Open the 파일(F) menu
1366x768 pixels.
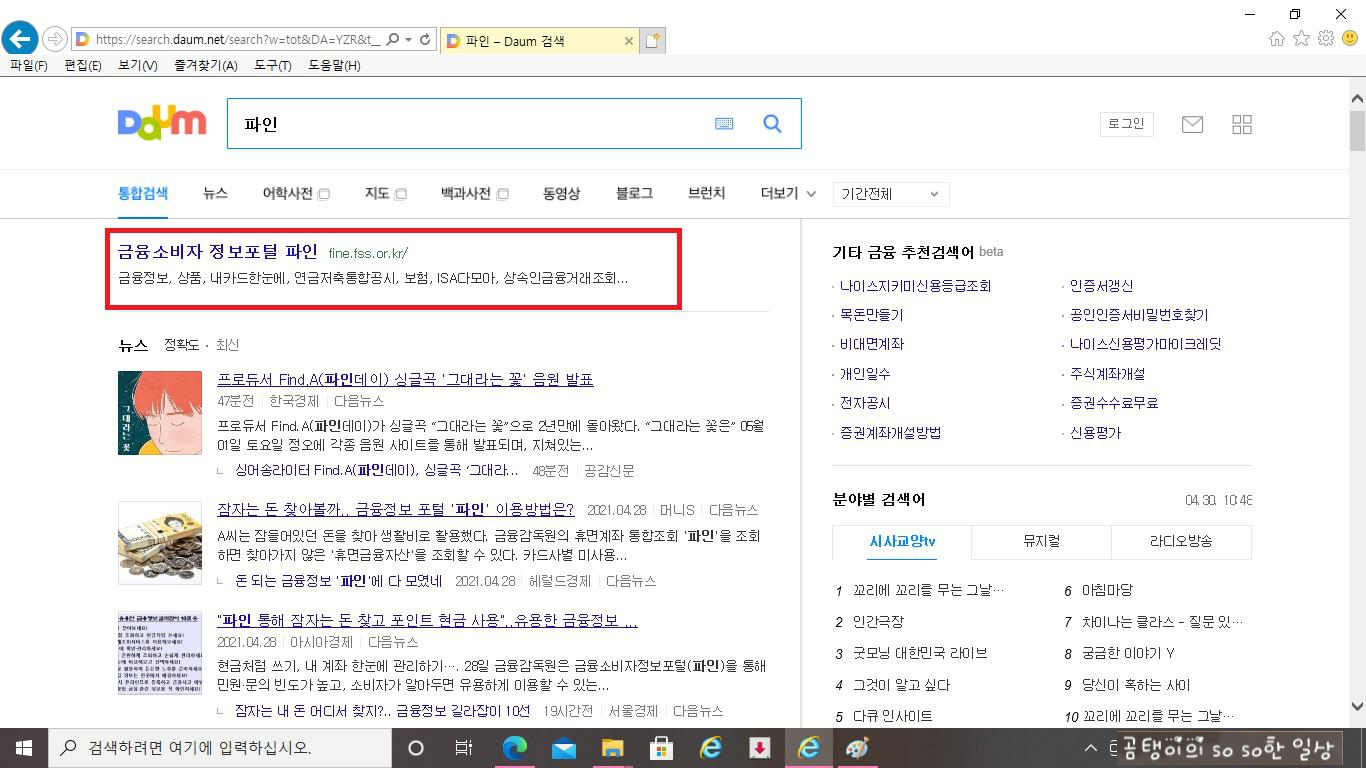pos(29,65)
